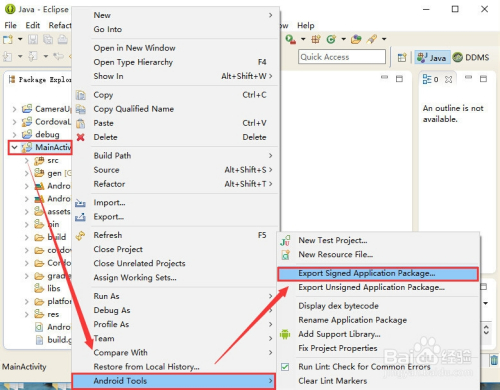Open the Android Tools submenu
Viewport: 500px width, 390px height.
[x=174, y=381]
